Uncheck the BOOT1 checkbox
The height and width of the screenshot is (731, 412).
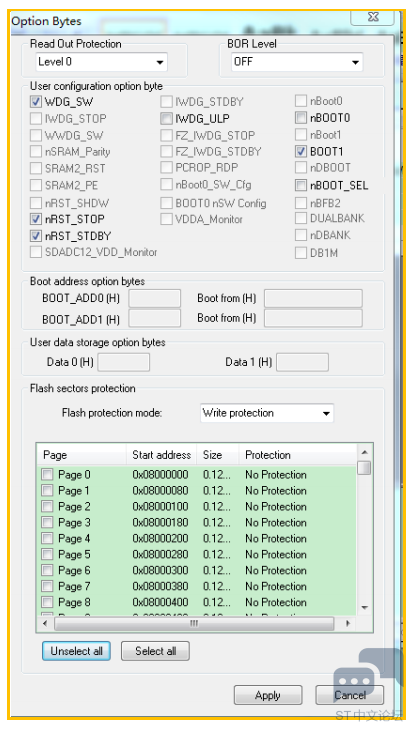click(x=301, y=152)
